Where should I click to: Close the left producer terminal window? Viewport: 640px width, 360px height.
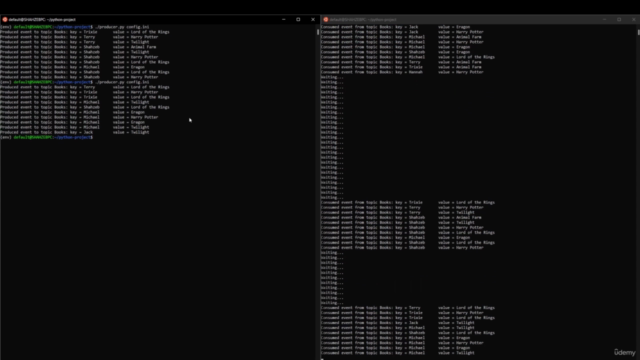click(313, 20)
